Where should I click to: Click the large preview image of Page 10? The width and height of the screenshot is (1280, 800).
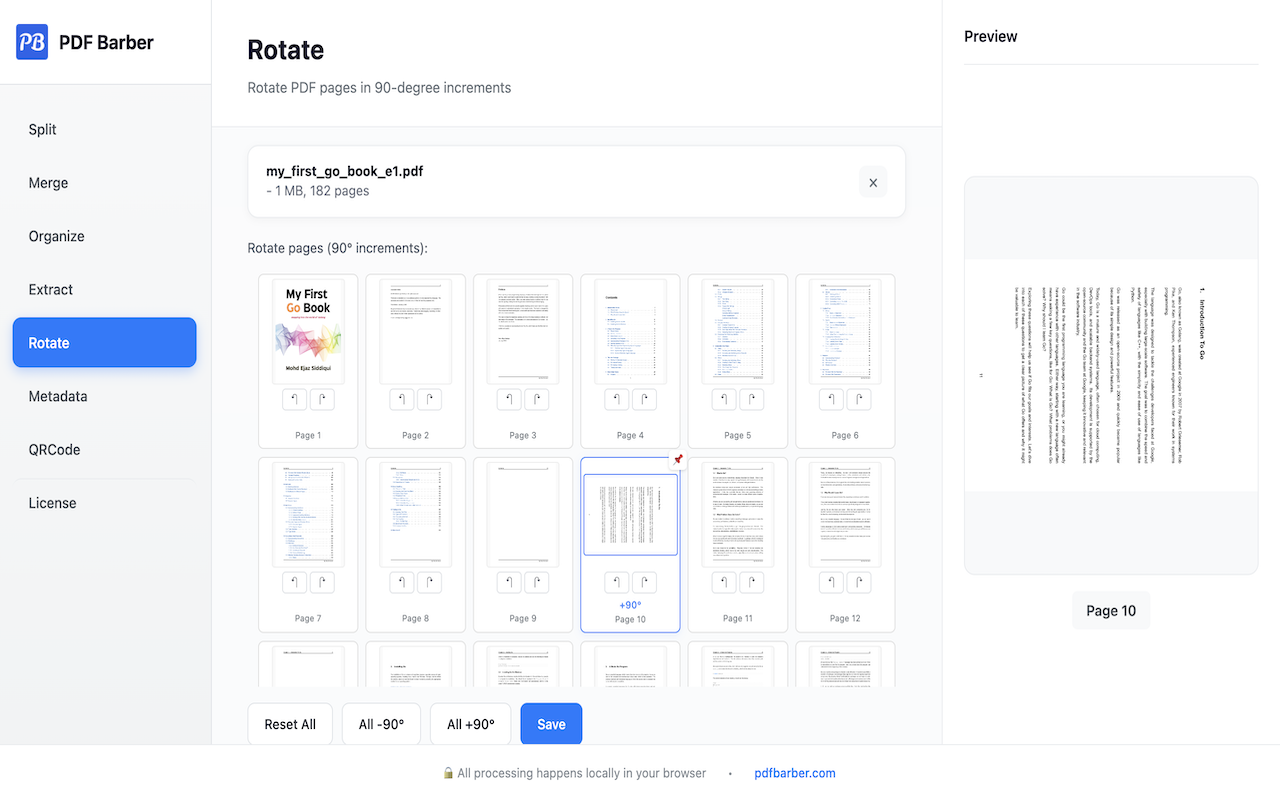(x=1111, y=375)
